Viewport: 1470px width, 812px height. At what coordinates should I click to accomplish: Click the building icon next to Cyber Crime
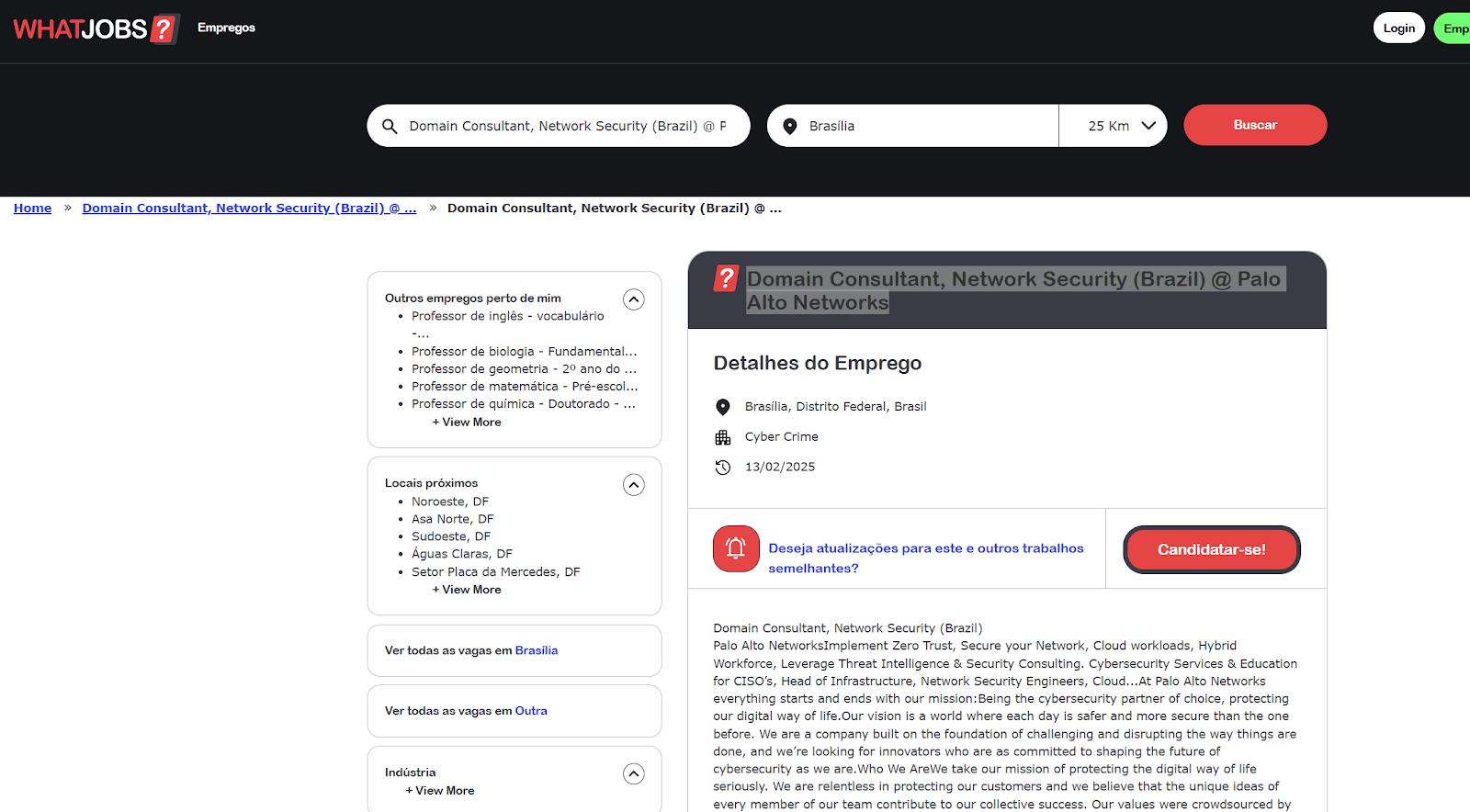point(723,437)
